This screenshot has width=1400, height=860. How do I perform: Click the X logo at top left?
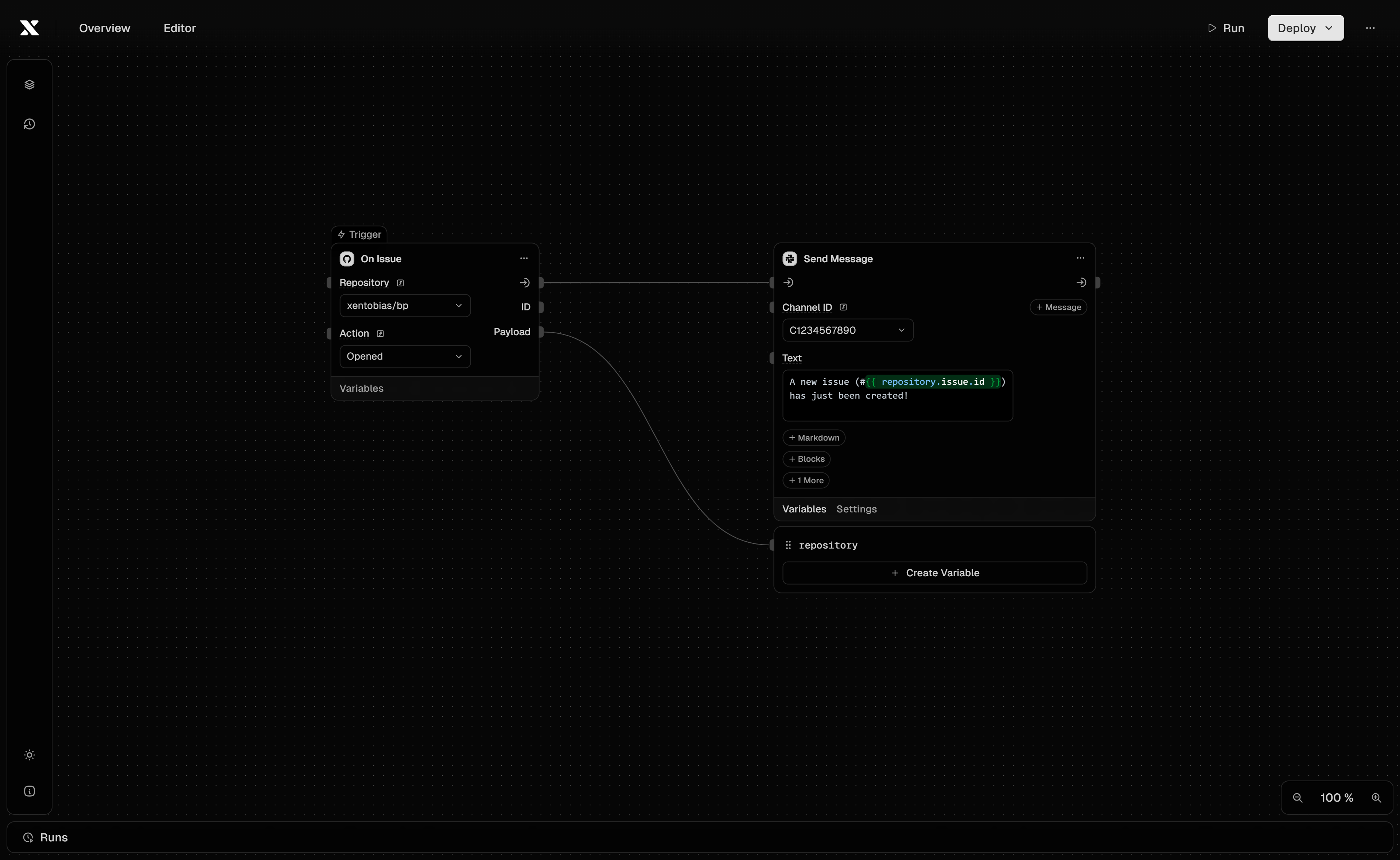tap(30, 28)
